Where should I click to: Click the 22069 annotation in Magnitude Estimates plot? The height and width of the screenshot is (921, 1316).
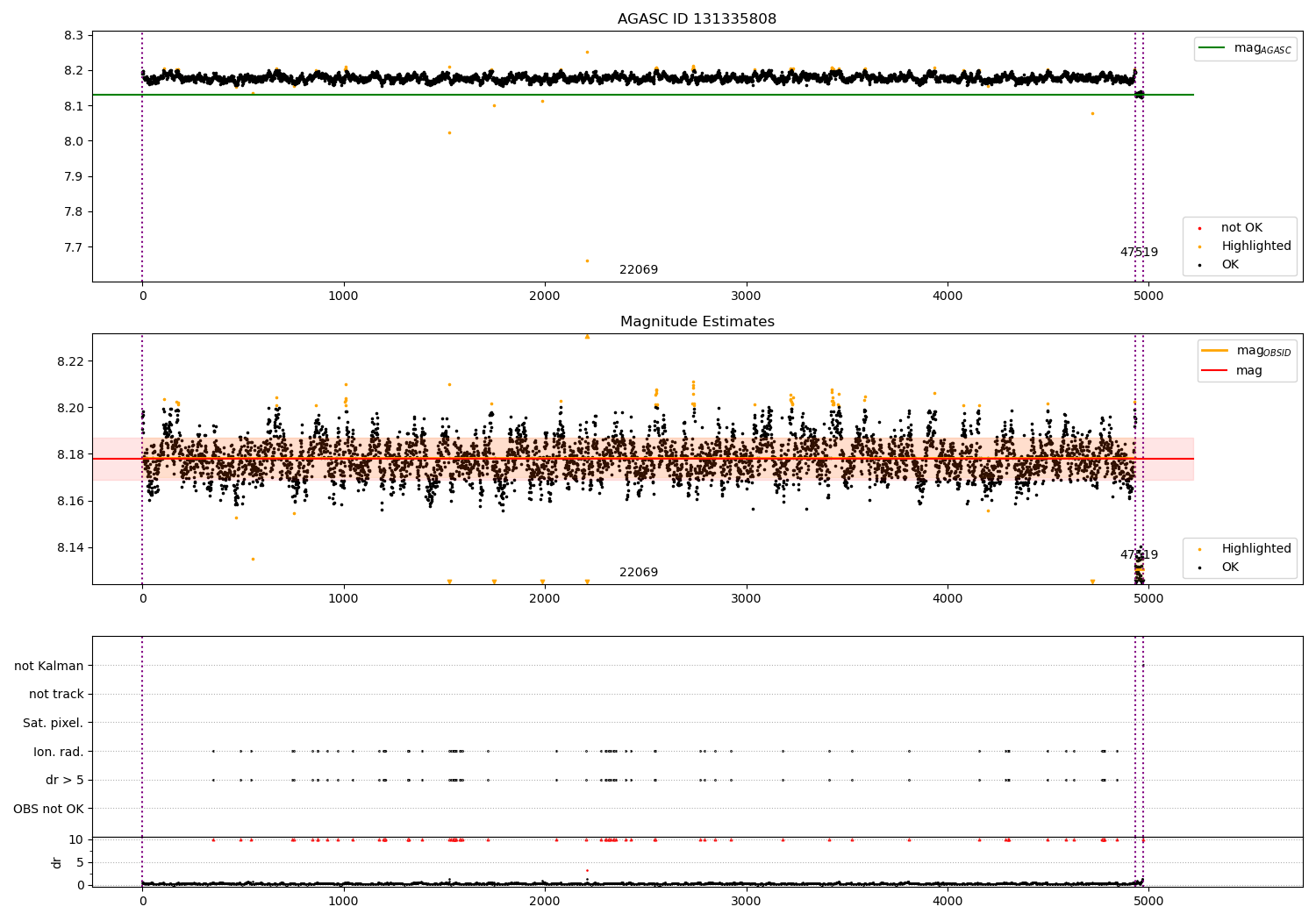coord(639,573)
